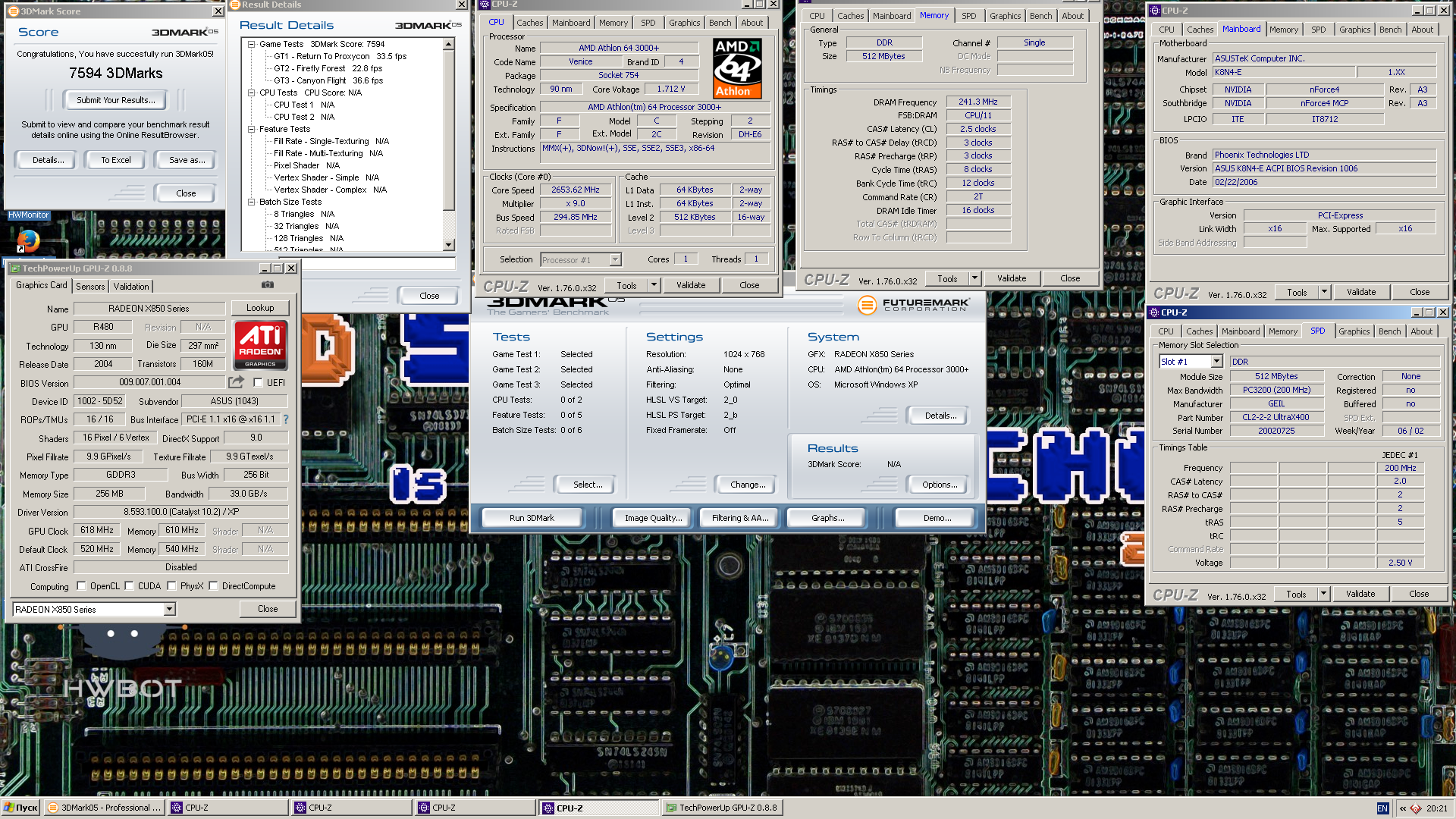The width and height of the screenshot is (1456, 819).
Task: Collapse the Game Tests tree node
Action: [251, 44]
